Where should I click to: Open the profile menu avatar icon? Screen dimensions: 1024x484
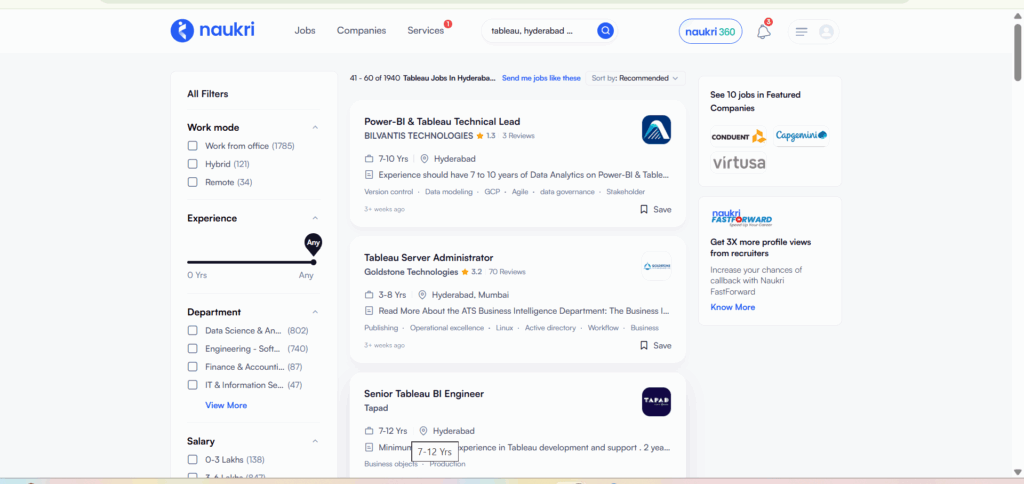pos(826,32)
